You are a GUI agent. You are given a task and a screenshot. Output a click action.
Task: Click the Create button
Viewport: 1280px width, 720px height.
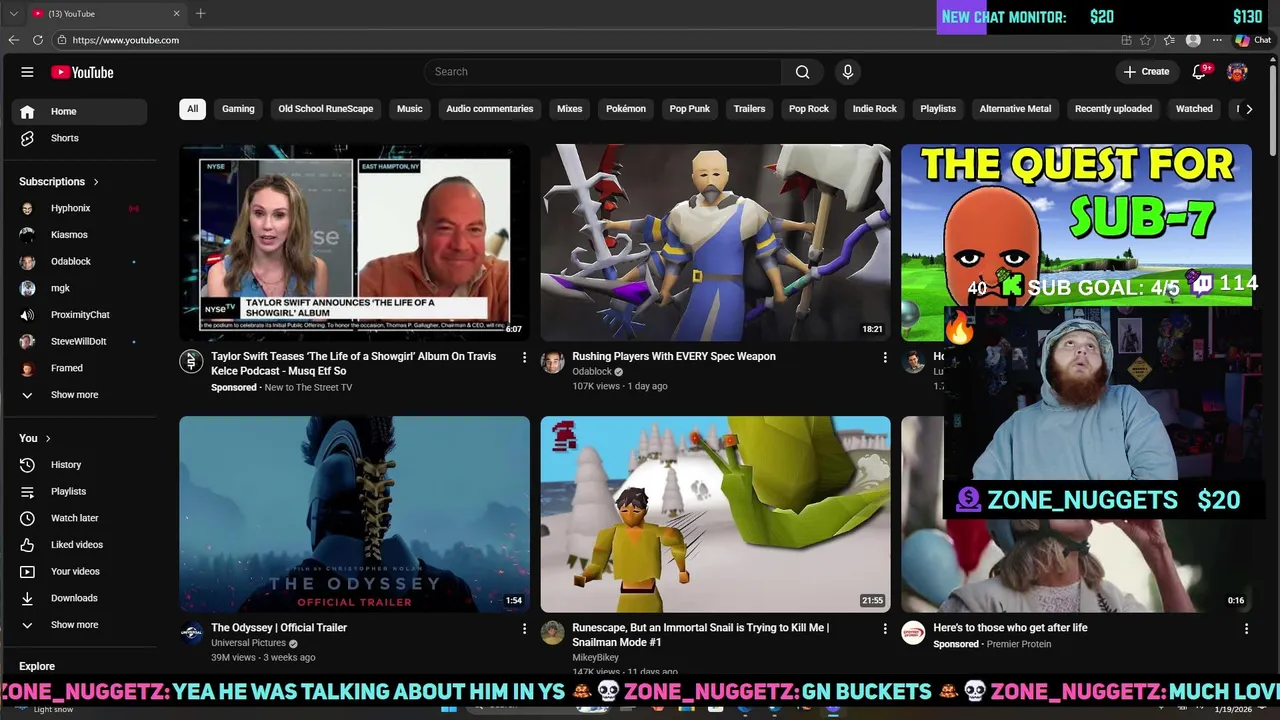coord(1146,72)
